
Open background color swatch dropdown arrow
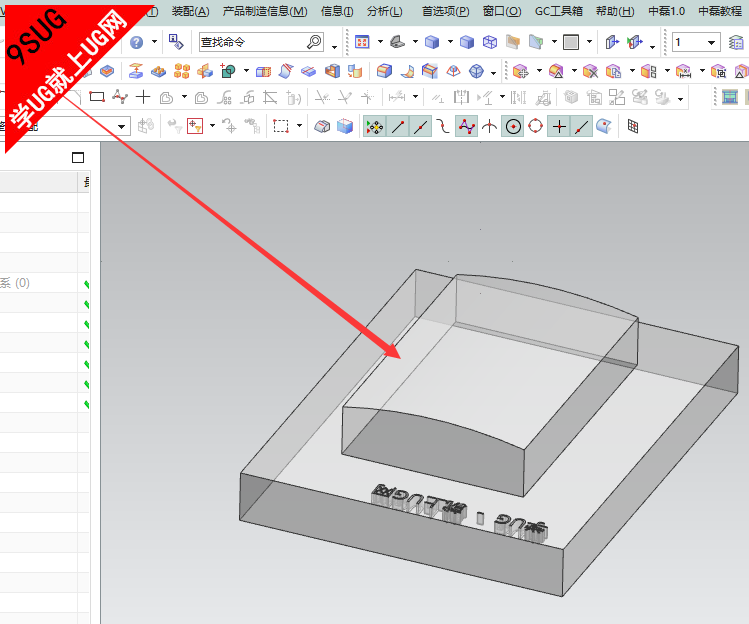coord(589,42)
